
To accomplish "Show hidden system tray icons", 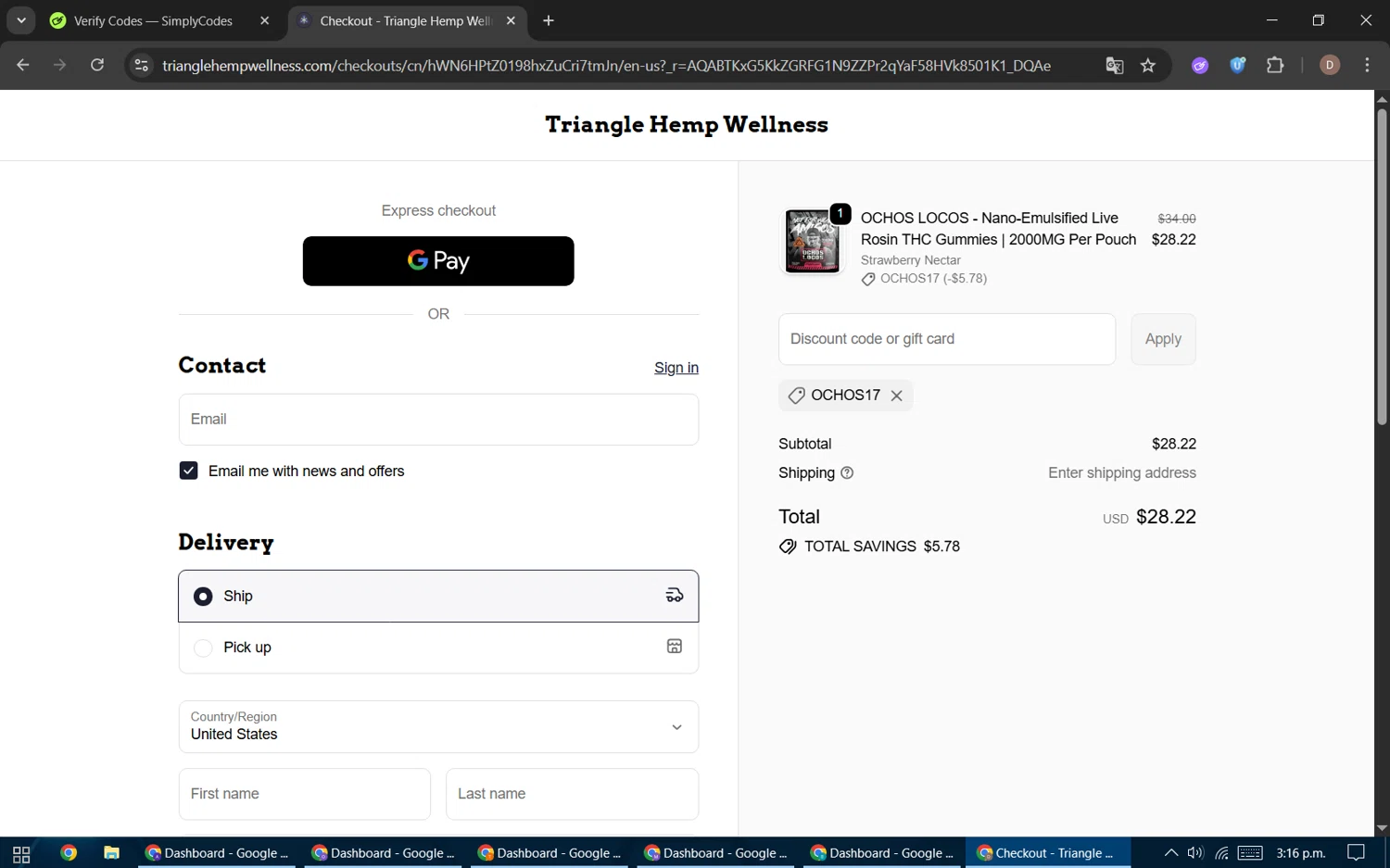I will [x=1171, y=853].
